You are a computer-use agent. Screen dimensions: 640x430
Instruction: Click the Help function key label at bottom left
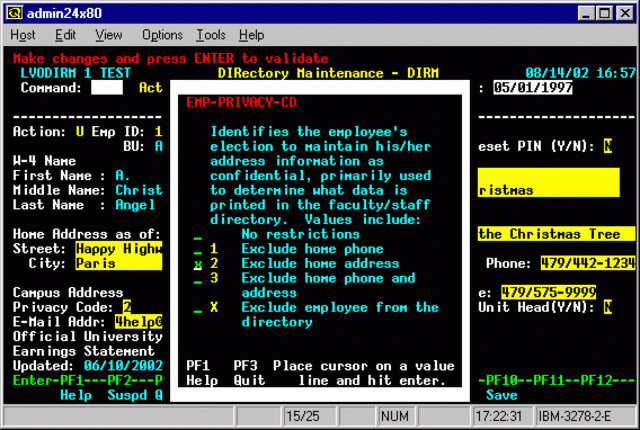tap(76, 395)
